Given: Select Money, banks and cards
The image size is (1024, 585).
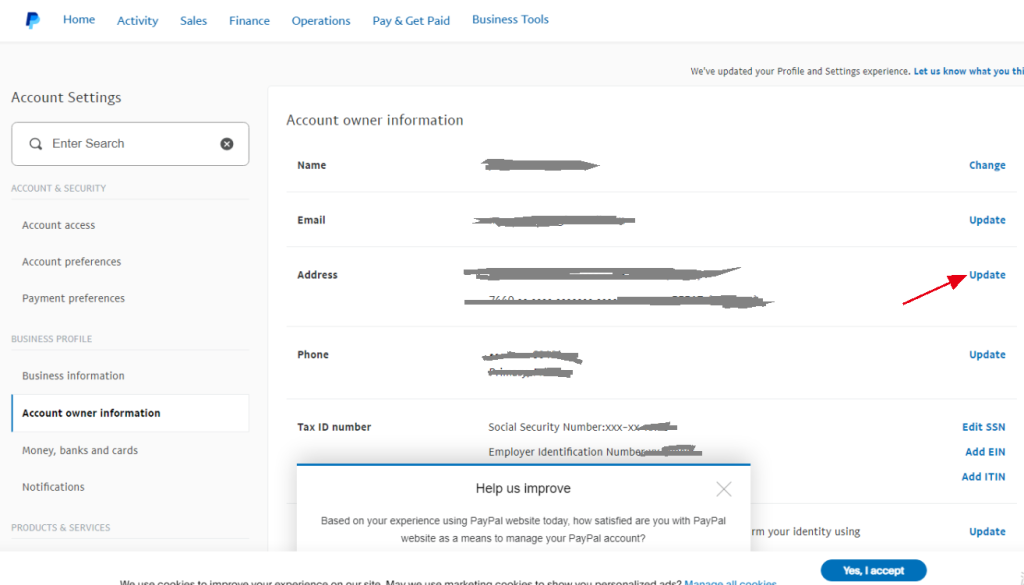Looking at the screenshot, I should coord(80,450).
